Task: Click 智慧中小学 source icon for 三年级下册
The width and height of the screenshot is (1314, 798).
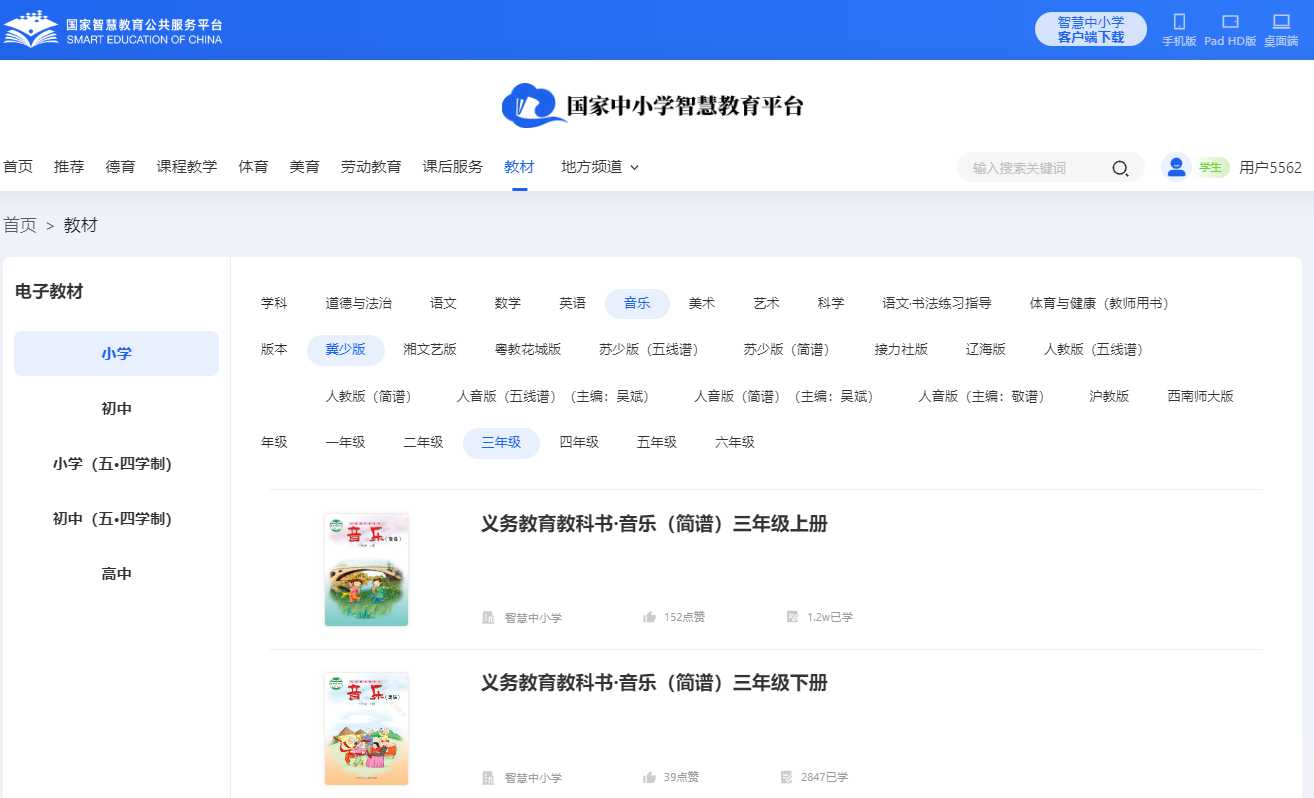Action: [488, 777]
